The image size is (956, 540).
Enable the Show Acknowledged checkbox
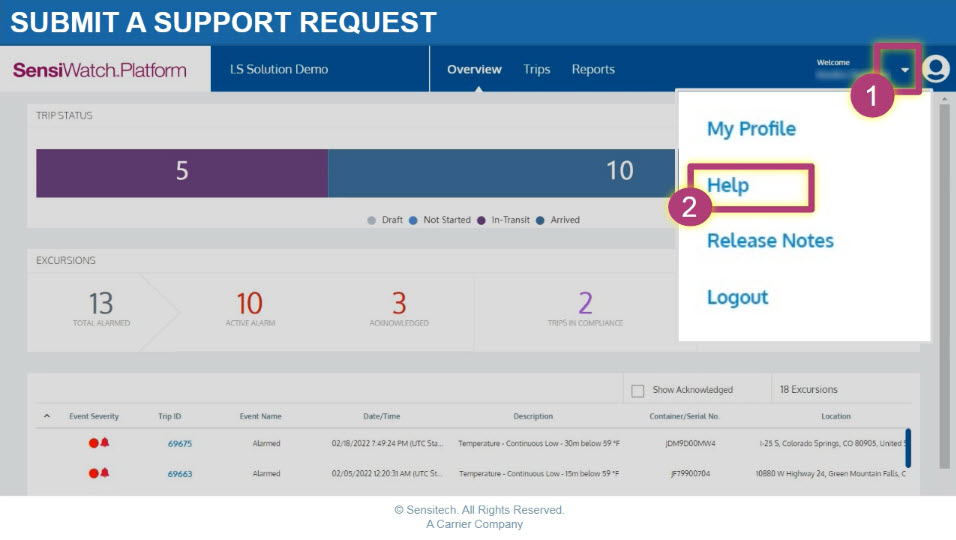(x=637, y=390)
